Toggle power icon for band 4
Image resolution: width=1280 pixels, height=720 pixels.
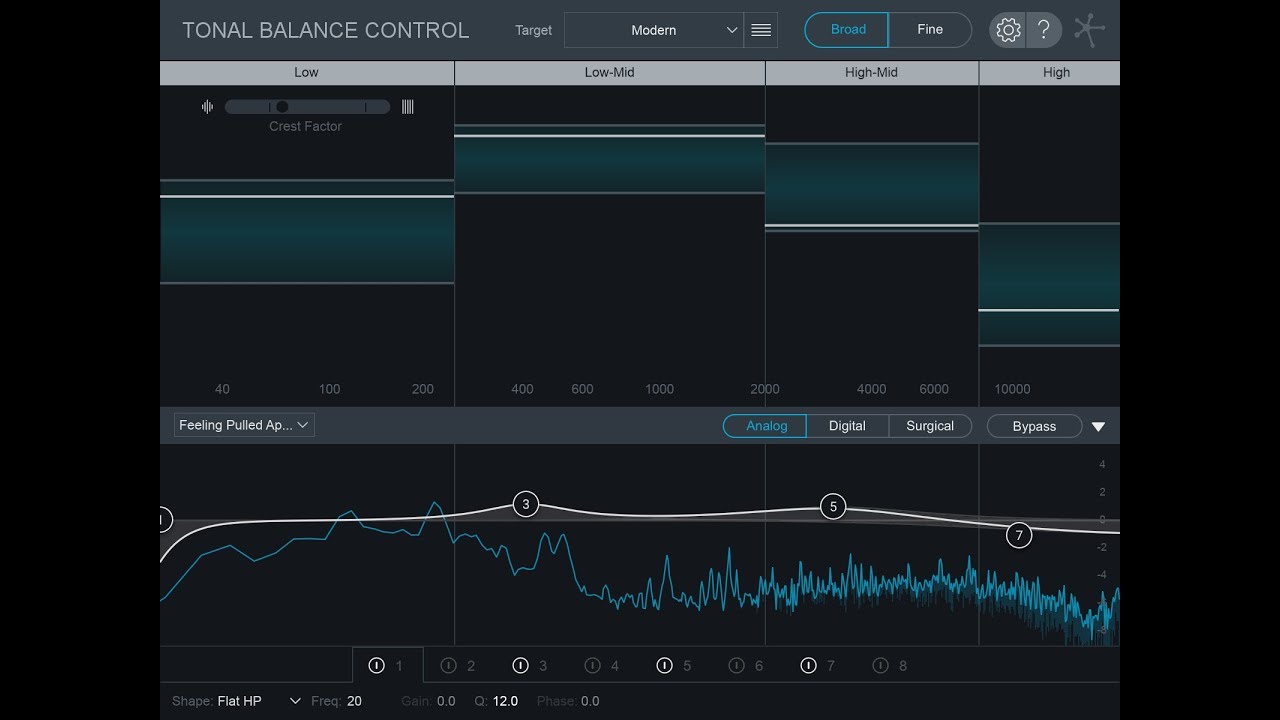point(592,665)
